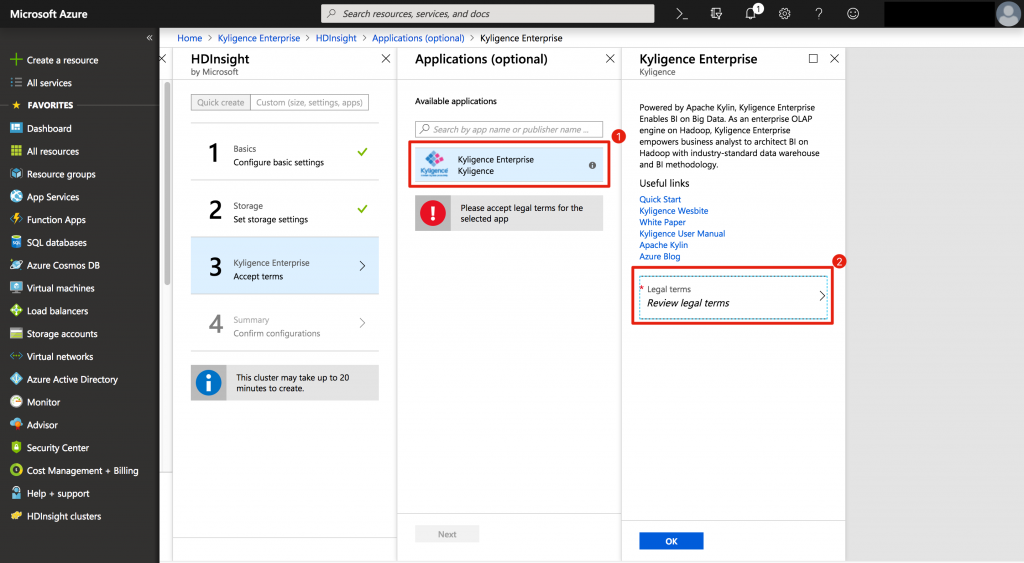This screenshot has width=1024, height=563.
Task: Open notifications bell icon
Action: (751, 14)
